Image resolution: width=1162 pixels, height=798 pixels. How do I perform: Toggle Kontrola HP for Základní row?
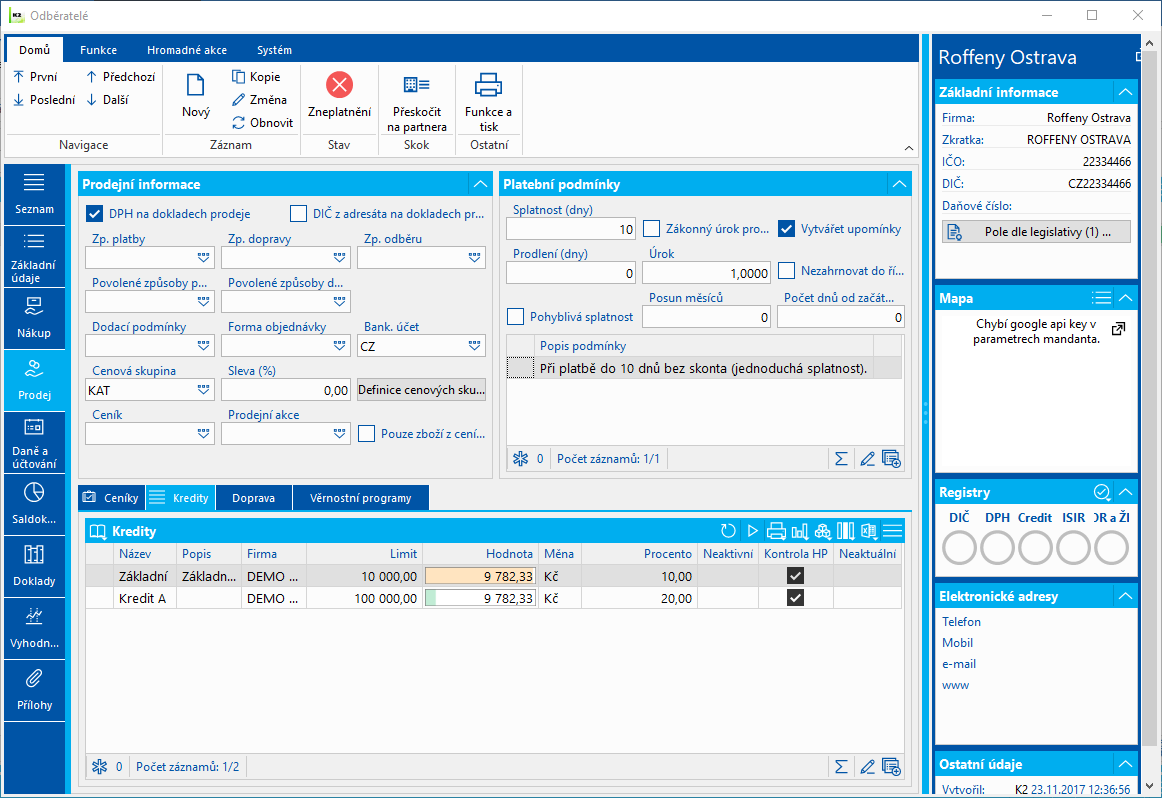coord(795,576)
